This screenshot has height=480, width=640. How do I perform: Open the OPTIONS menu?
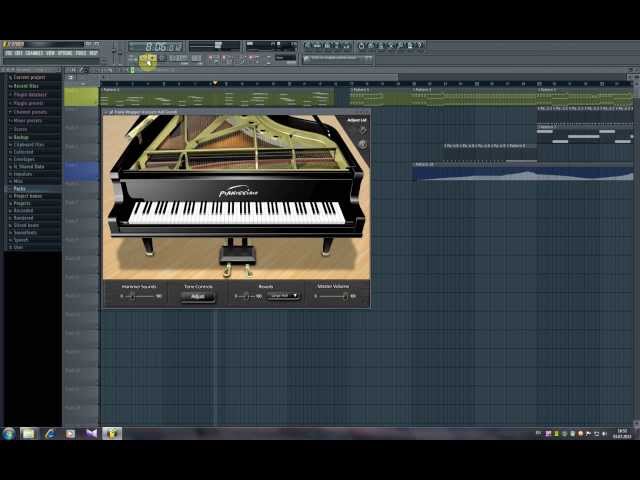[65, 53]
